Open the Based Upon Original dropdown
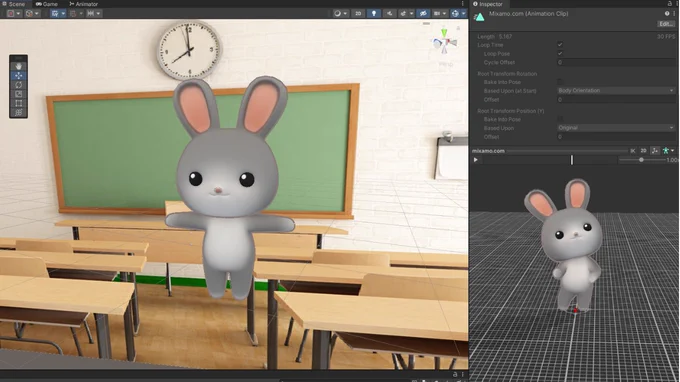Screen dimensions: 680x382 tap(616, 128)
